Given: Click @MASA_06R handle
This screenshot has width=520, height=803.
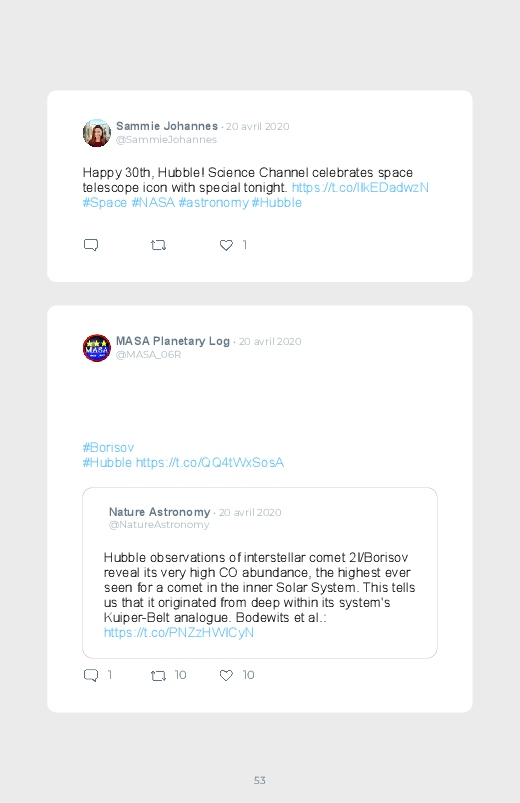Looking at the screenshot, I should [149, 354].
